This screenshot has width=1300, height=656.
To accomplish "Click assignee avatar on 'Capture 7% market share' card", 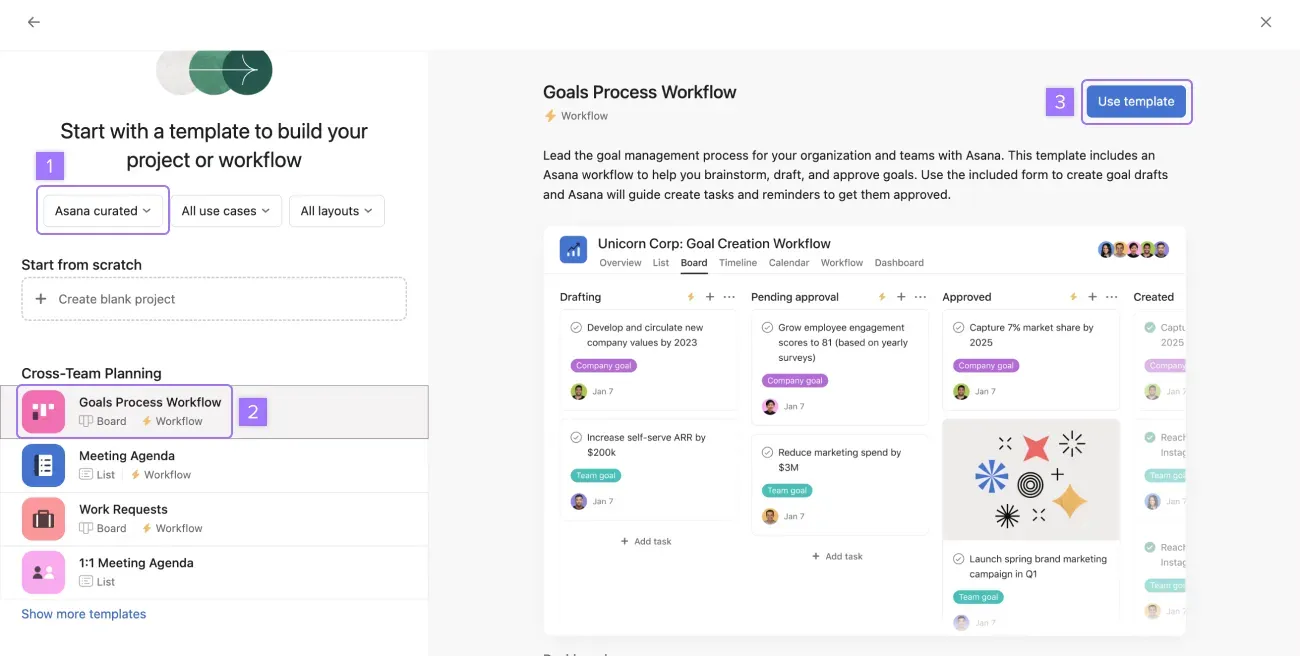I will click(961, 392).
